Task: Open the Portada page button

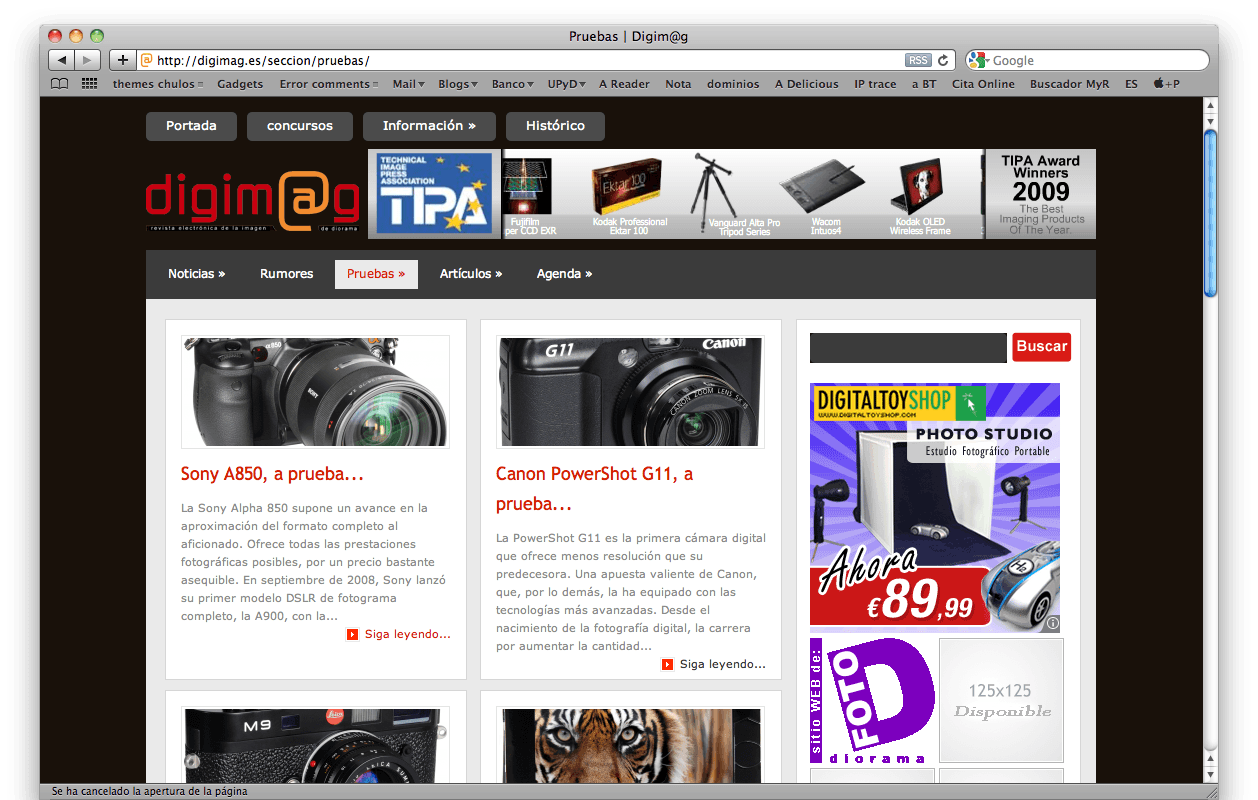Action: point(191,126)
